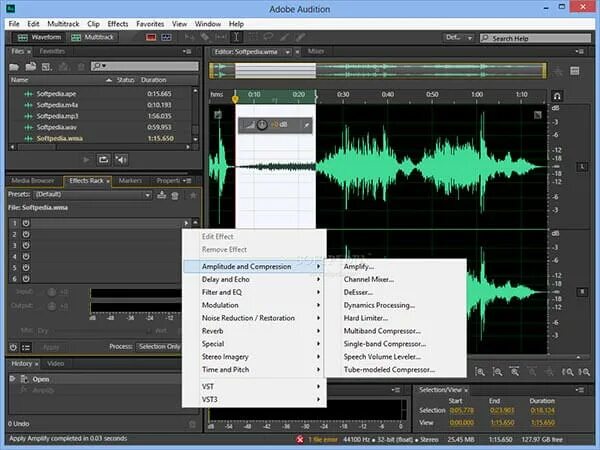The width and height of the screenshot is (600, 450).
Task: Switch to the Mixer tab
Action: (316, 51)
